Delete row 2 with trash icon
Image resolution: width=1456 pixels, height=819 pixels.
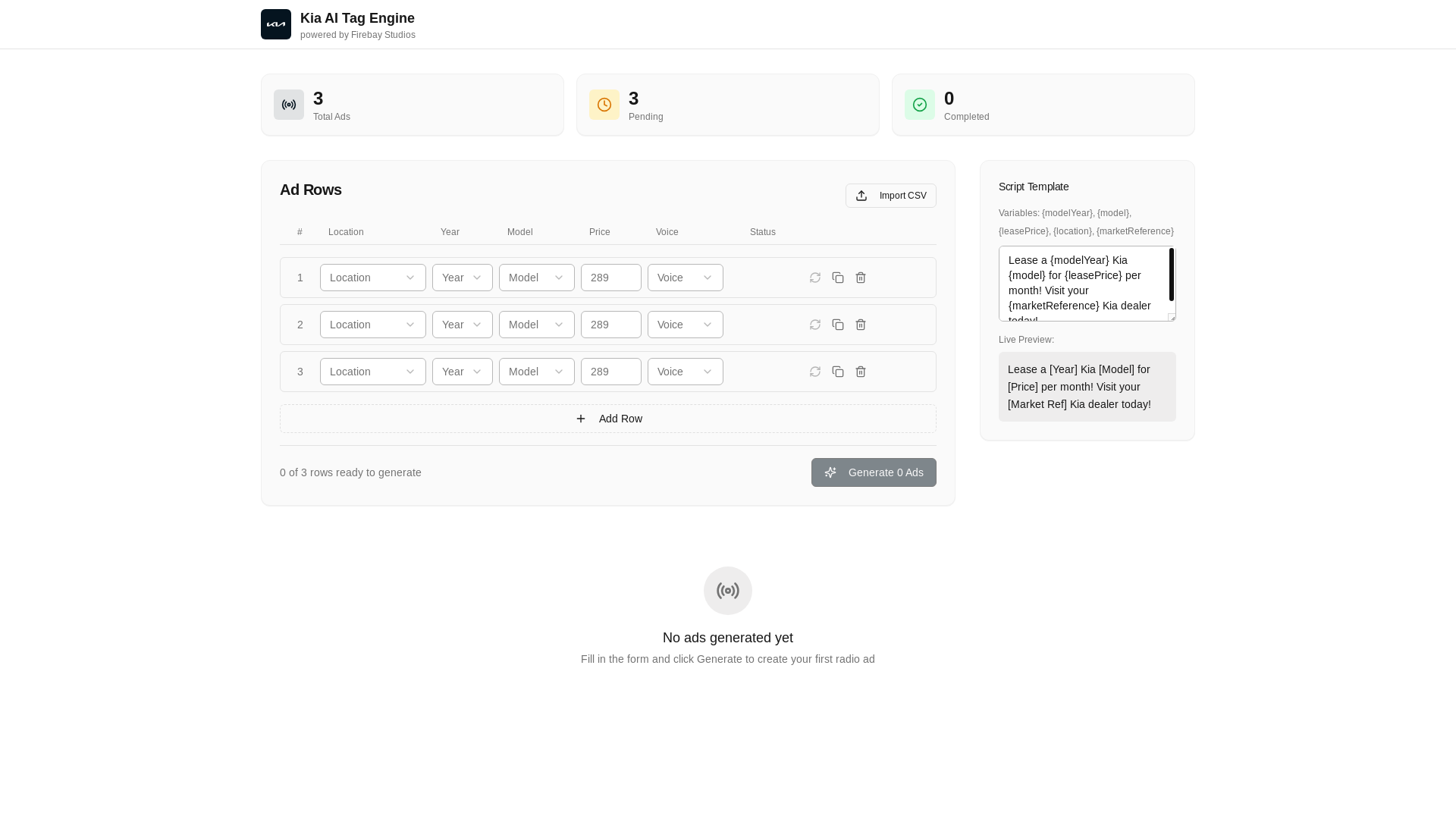point(861,325)
